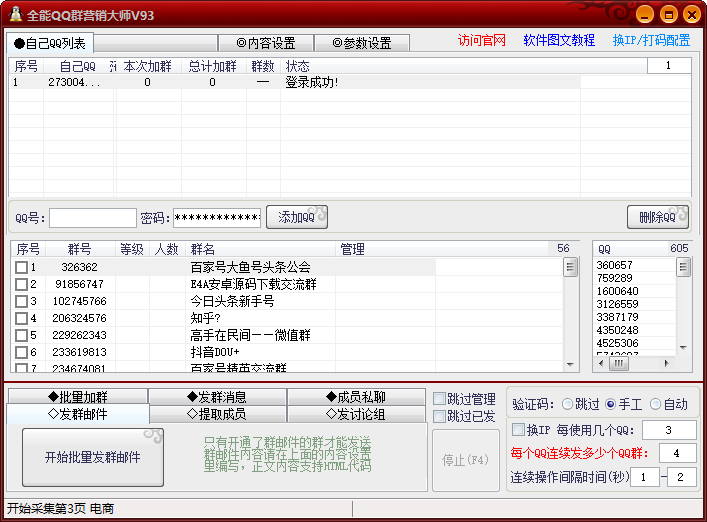
Task: Click the 自己QQ column header
Action: point(78,66)
